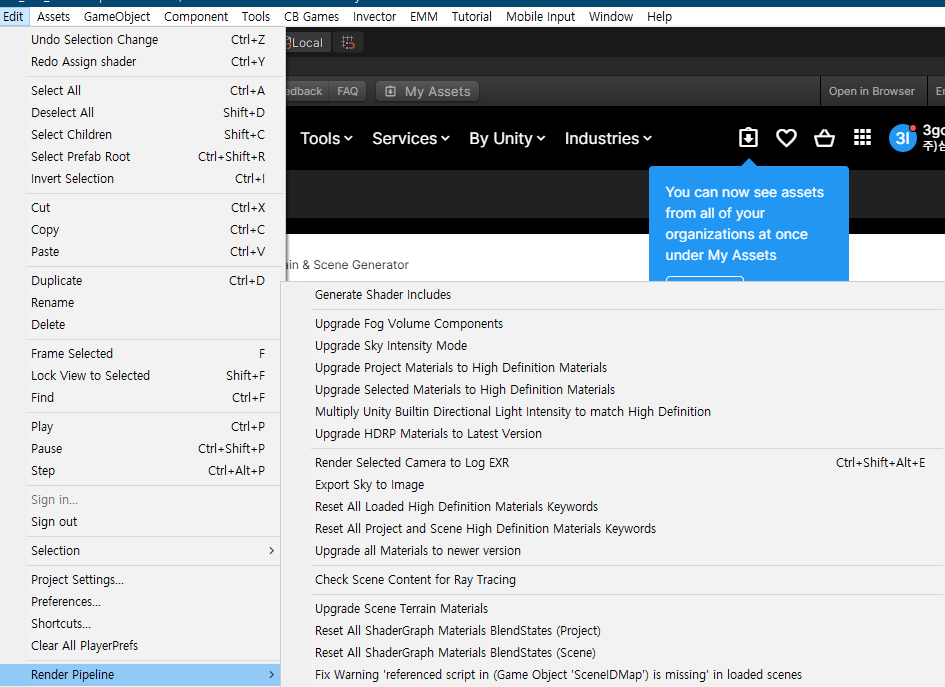Click the My Assets button
The image size is (945, 687).
coord(428,92)
